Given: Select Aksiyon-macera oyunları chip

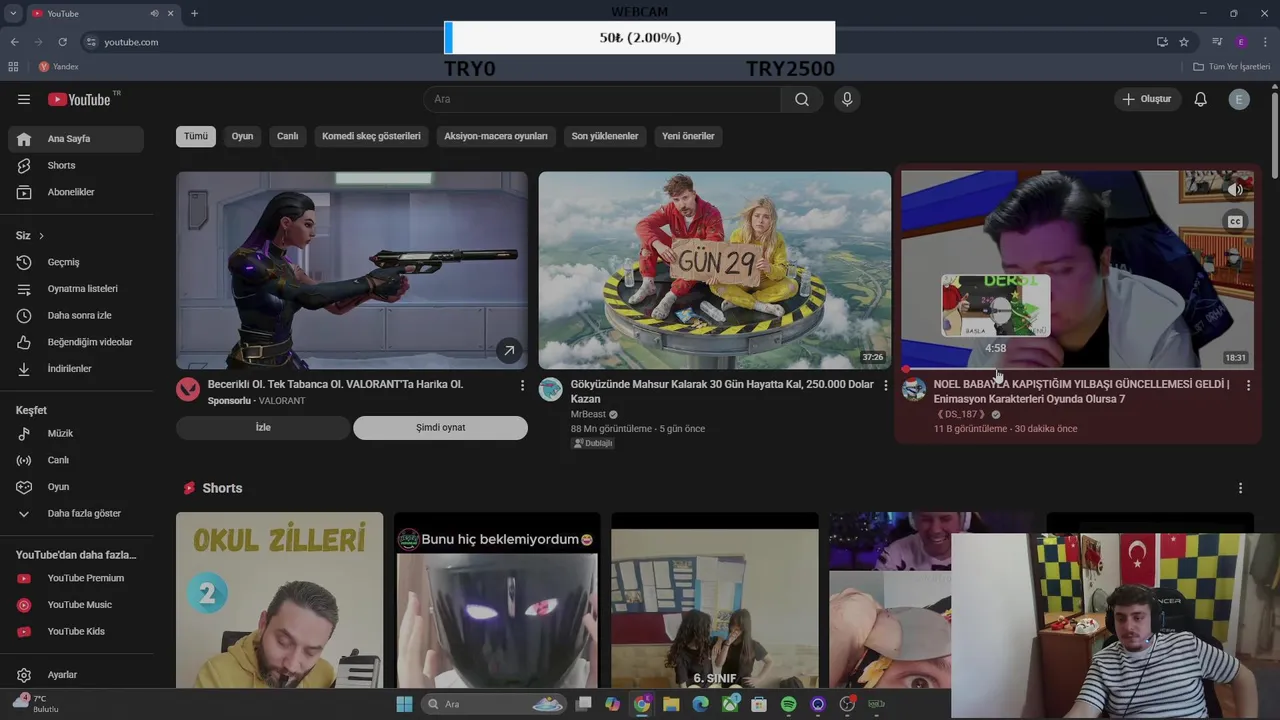Looking at the screenshot, I should [x=496, y=136].
